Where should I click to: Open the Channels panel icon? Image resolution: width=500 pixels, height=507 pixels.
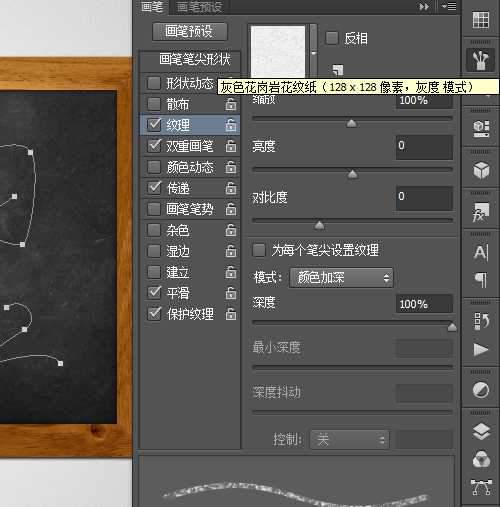[x=481, y=459]
